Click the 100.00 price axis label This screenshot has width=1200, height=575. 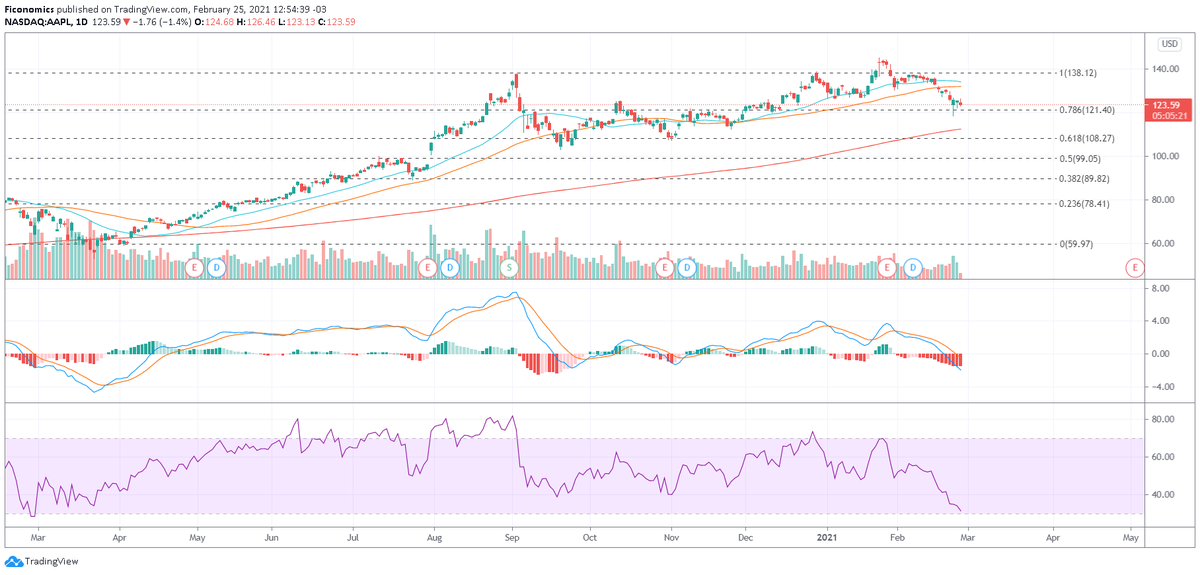pos(1166,156)
